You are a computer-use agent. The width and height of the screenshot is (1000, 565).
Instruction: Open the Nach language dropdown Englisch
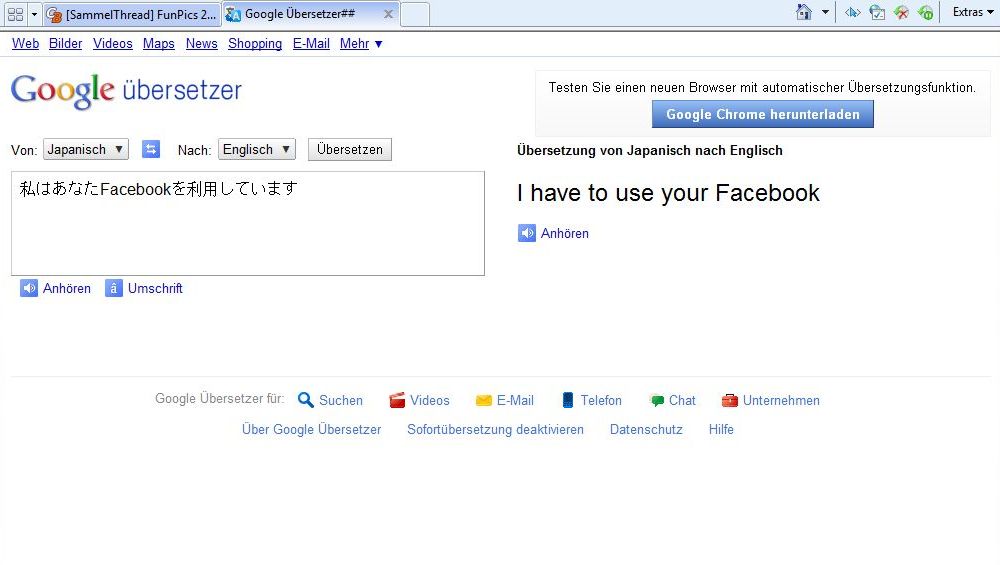257,149
